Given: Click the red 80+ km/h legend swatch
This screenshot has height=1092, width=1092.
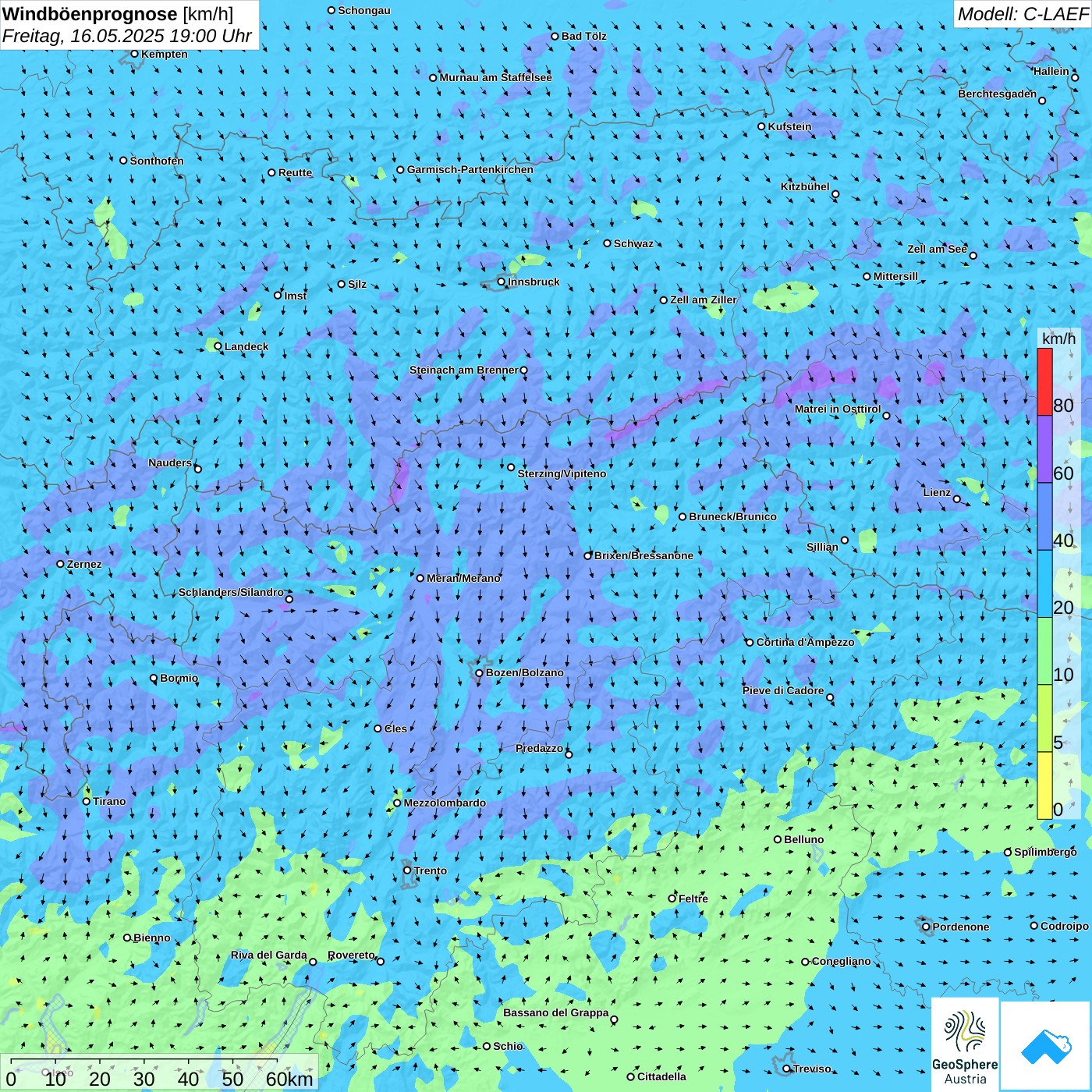Looking at the screenshot, I should point(1044,382).
